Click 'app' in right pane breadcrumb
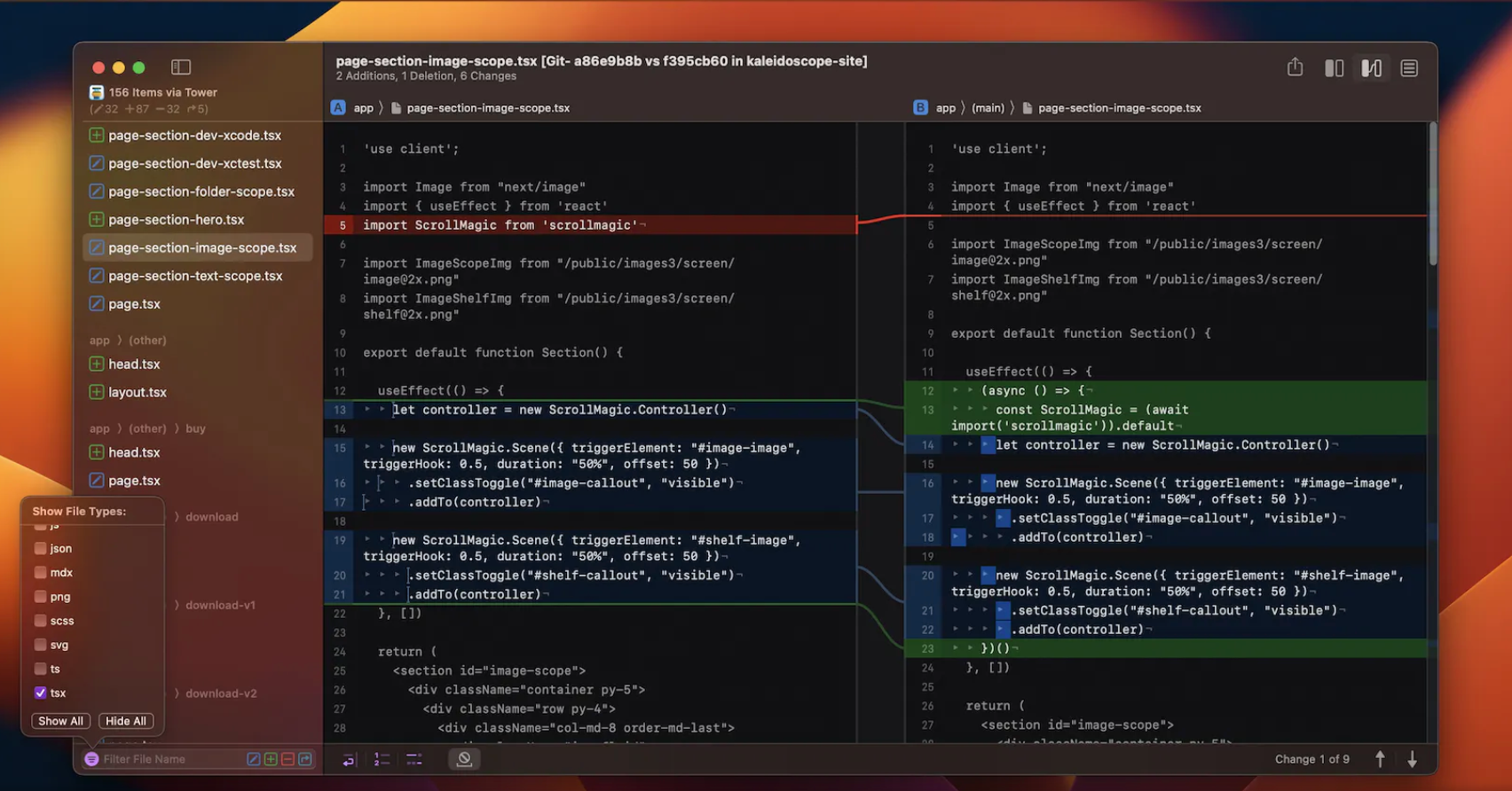1512x791 pixels. coord(946,108)
